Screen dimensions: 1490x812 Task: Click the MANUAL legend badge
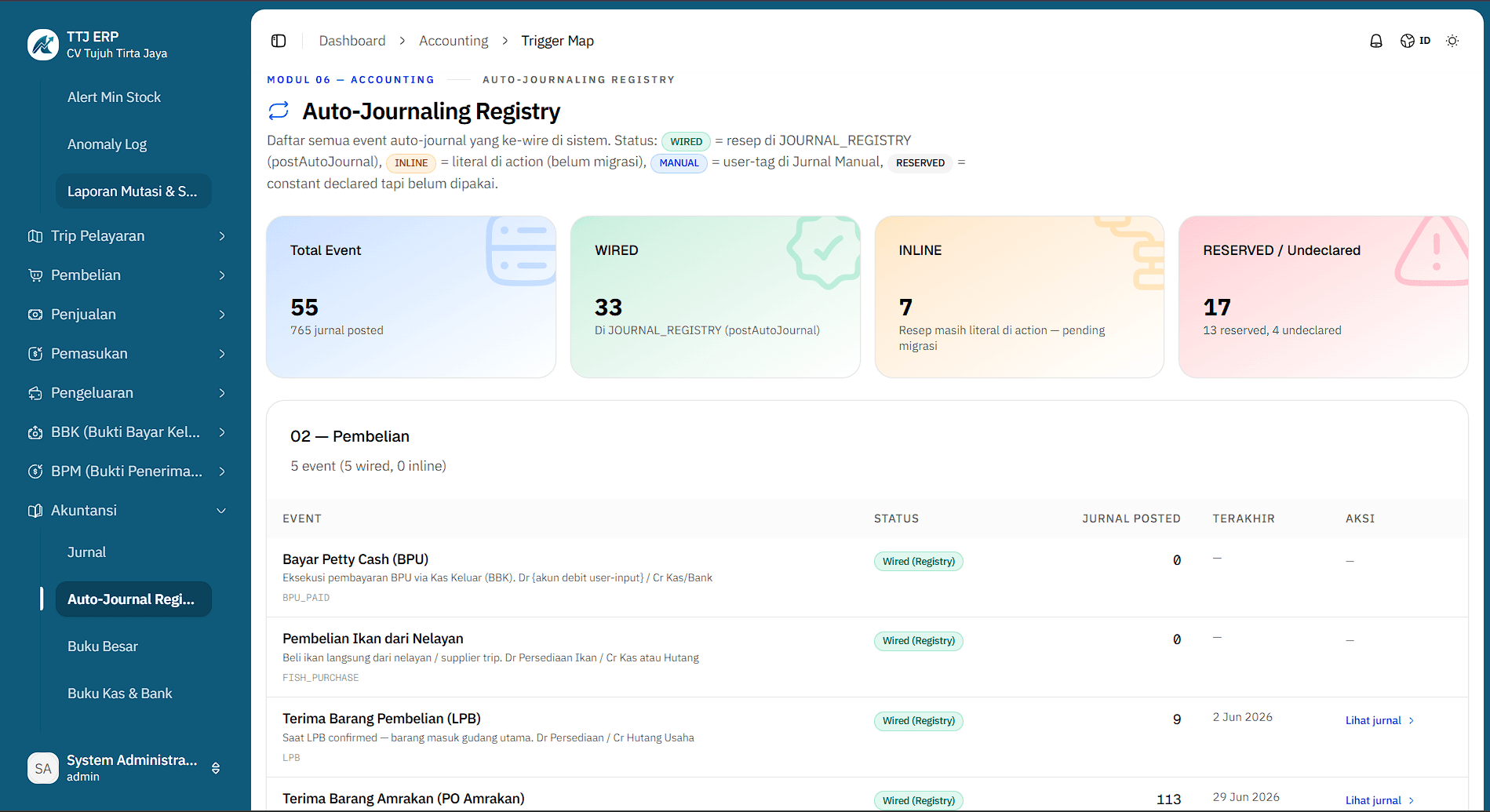(679, 162)
